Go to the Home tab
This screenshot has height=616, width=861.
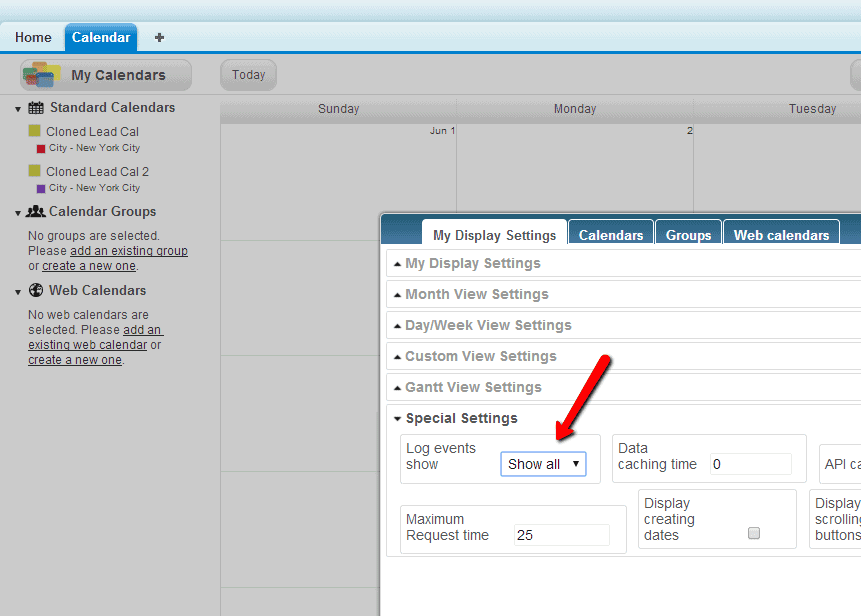pyautogui.click(x=33, y=38)
